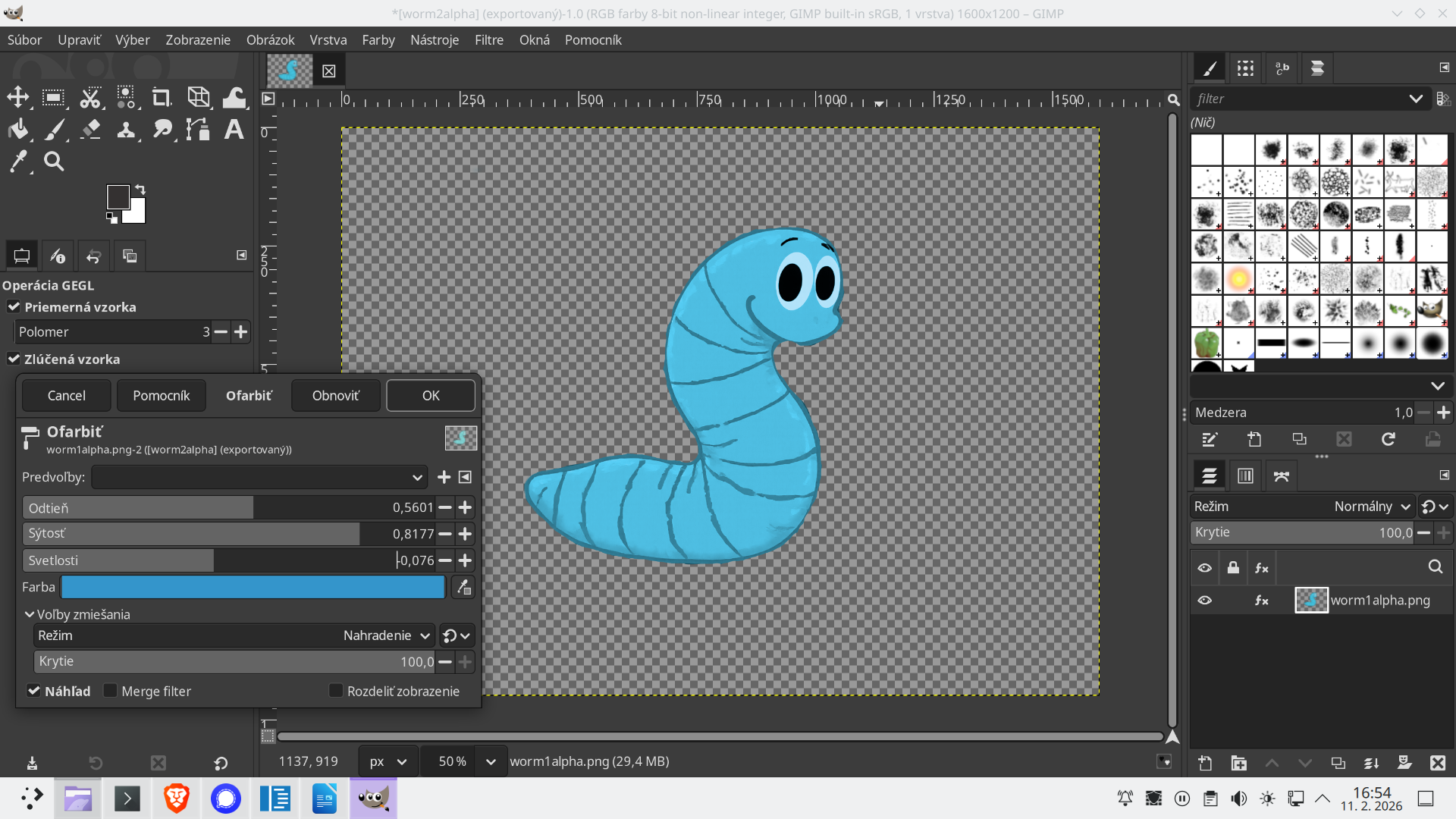This screenshot has width=1456, height=819.
Task: Open the Normálny layer mode dropdown
Action: (x=1373, y=506)
